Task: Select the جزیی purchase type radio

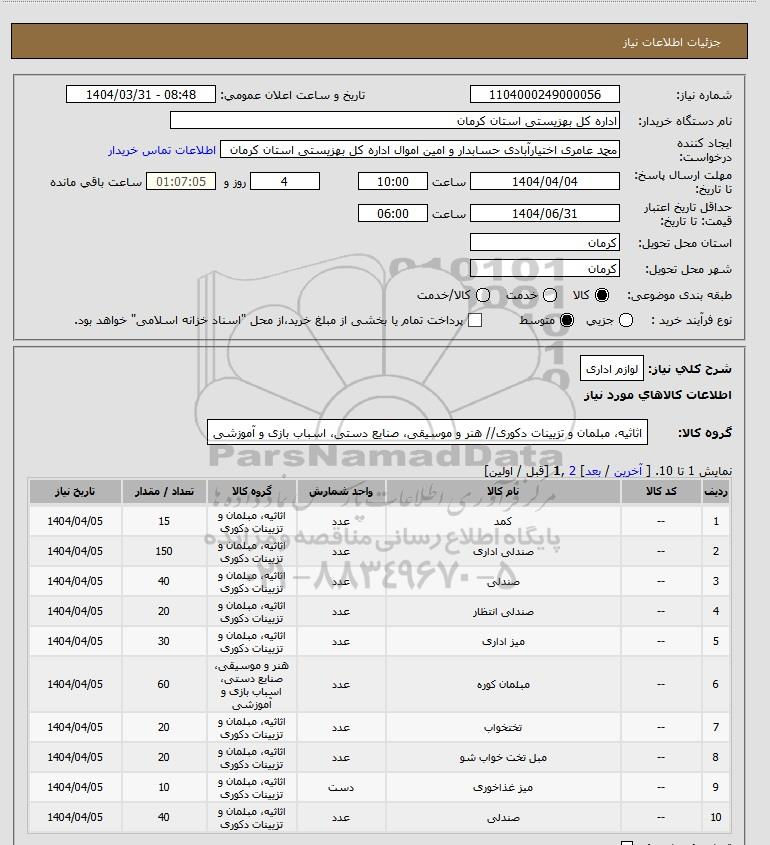Action: pyautogui.click(x=626, y=320)
